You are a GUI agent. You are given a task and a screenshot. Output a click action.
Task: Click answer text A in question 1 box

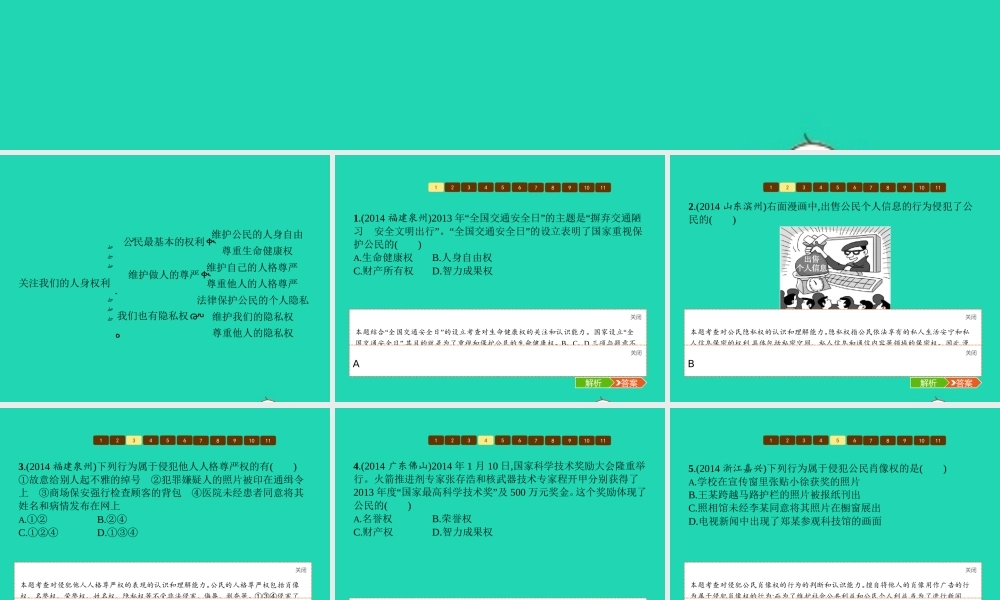coord(356,364)
